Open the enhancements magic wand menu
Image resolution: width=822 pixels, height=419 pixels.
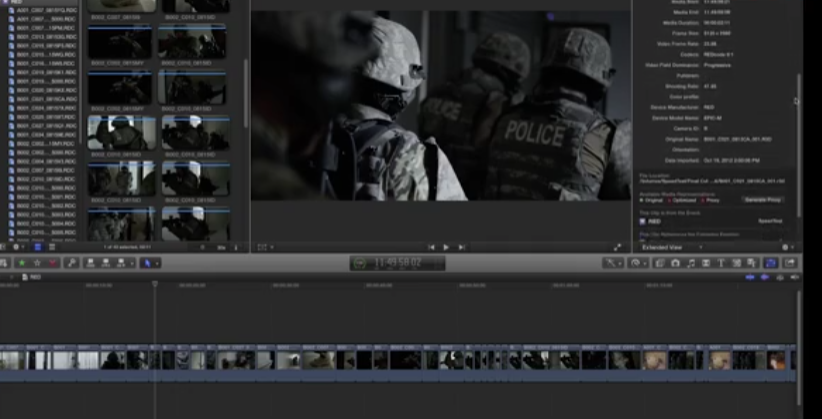(612, 263)
